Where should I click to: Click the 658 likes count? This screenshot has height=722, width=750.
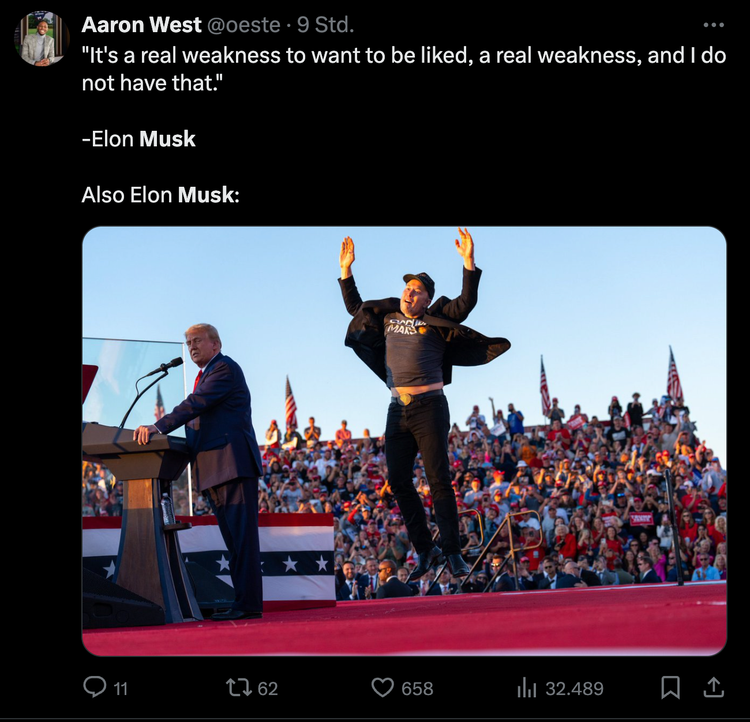[417, 689]
